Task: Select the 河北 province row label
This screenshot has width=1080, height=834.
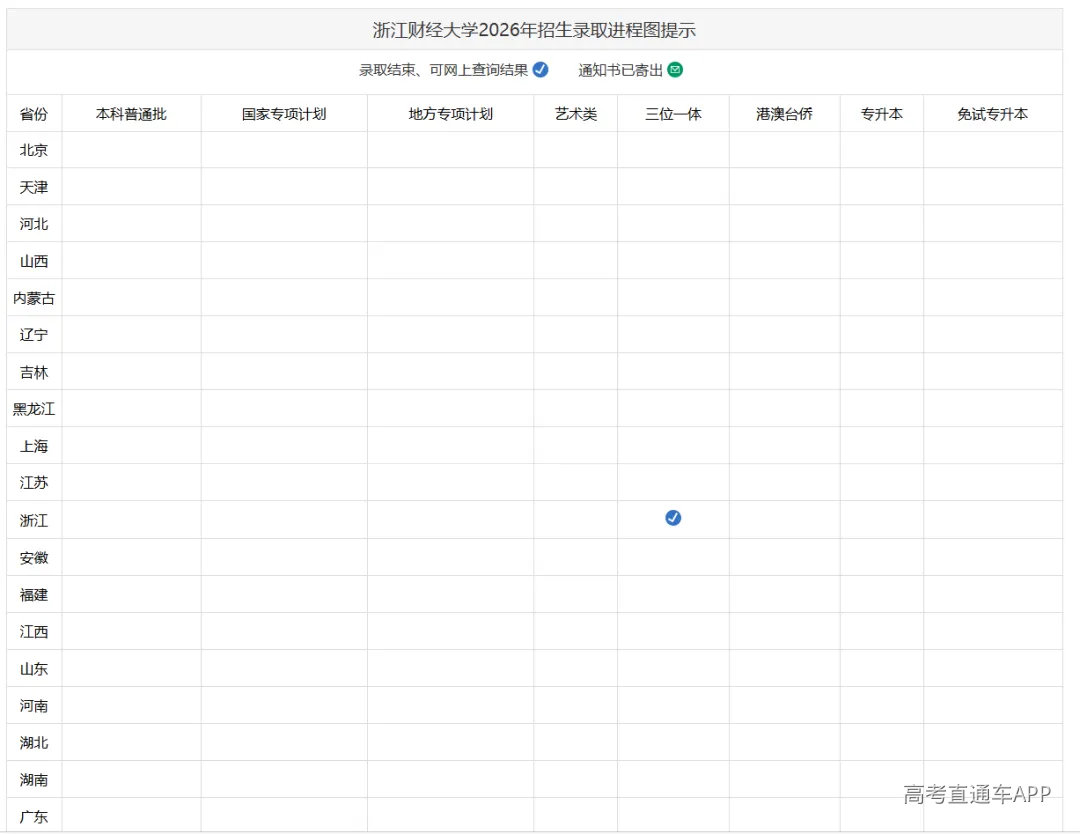Action: 34,224
